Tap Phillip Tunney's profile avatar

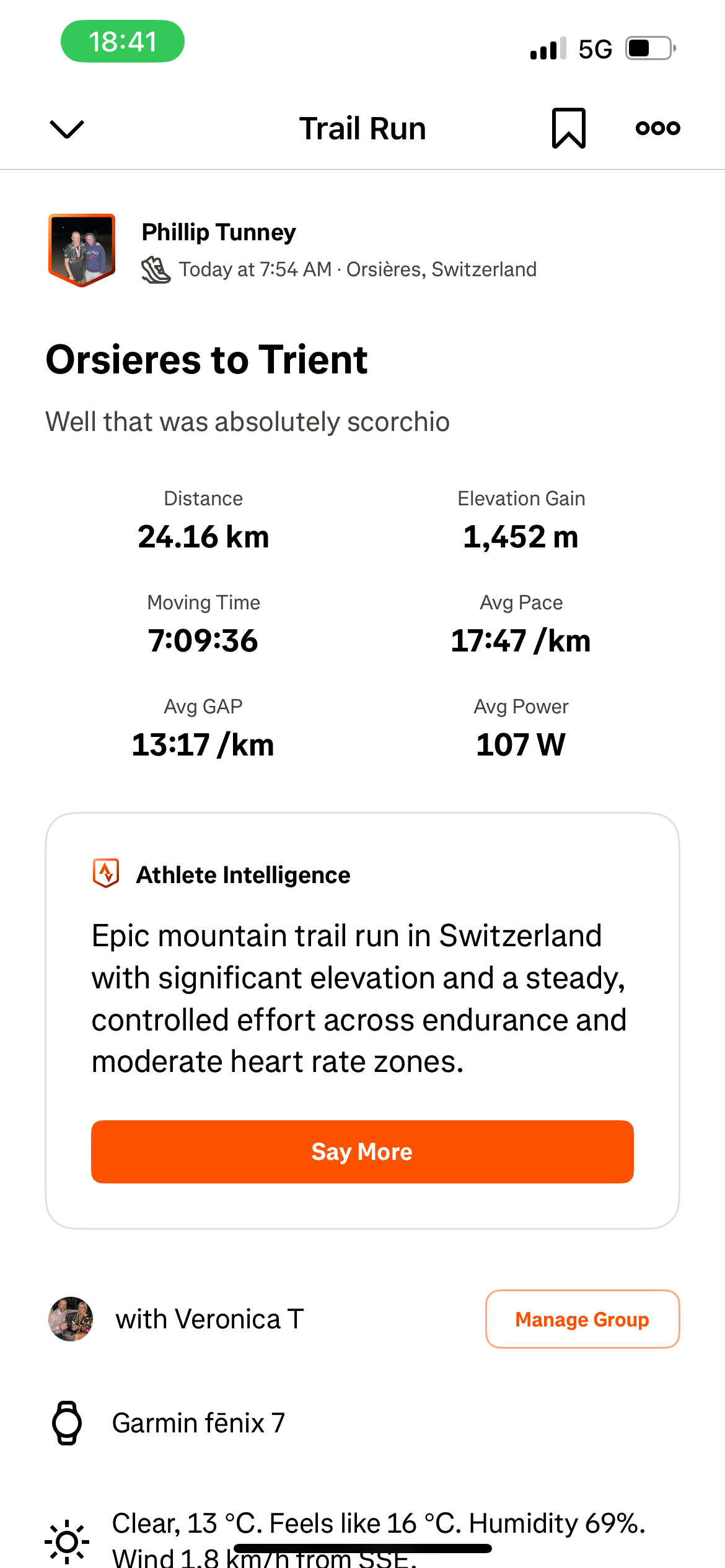(82, 250)
